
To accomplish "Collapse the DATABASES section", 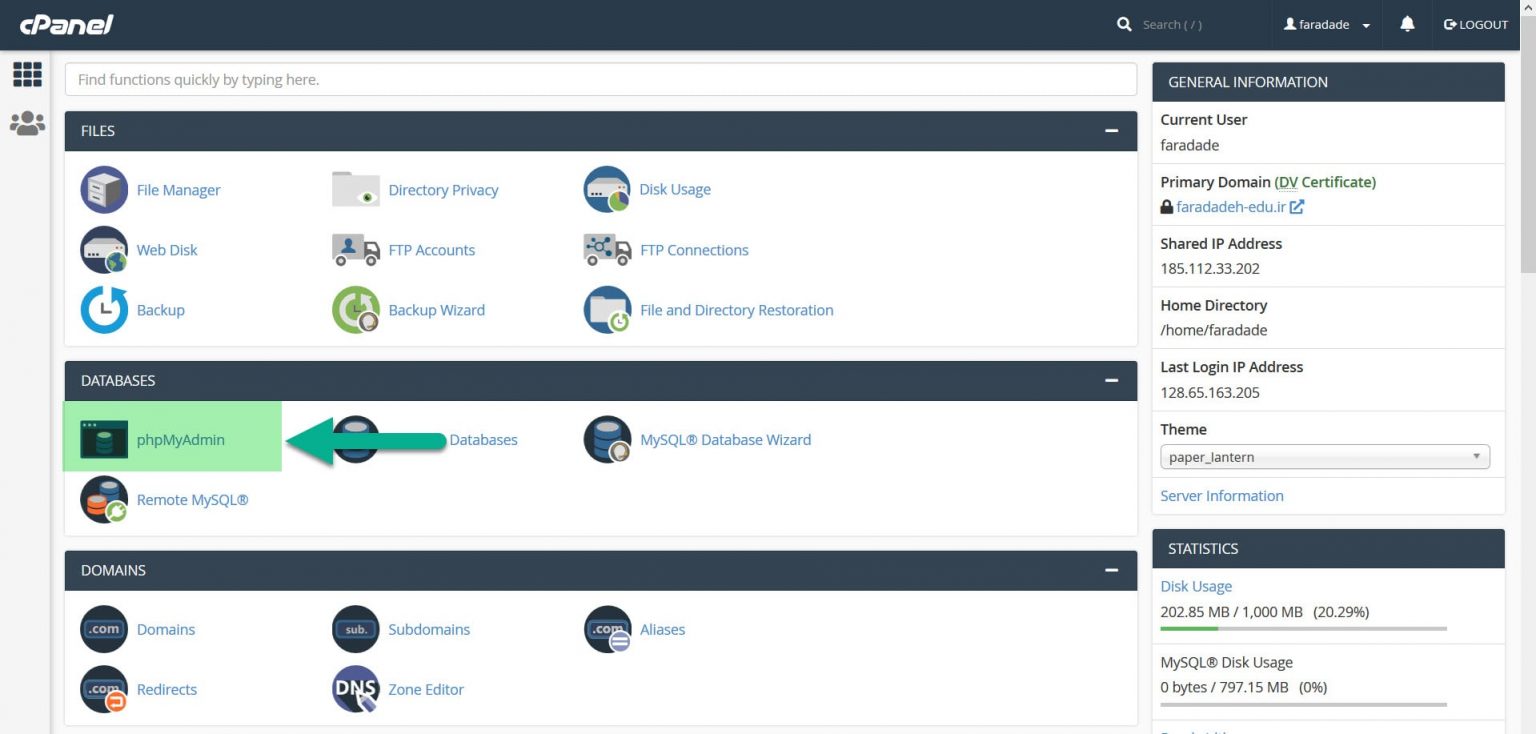I will click(1111, 381).
